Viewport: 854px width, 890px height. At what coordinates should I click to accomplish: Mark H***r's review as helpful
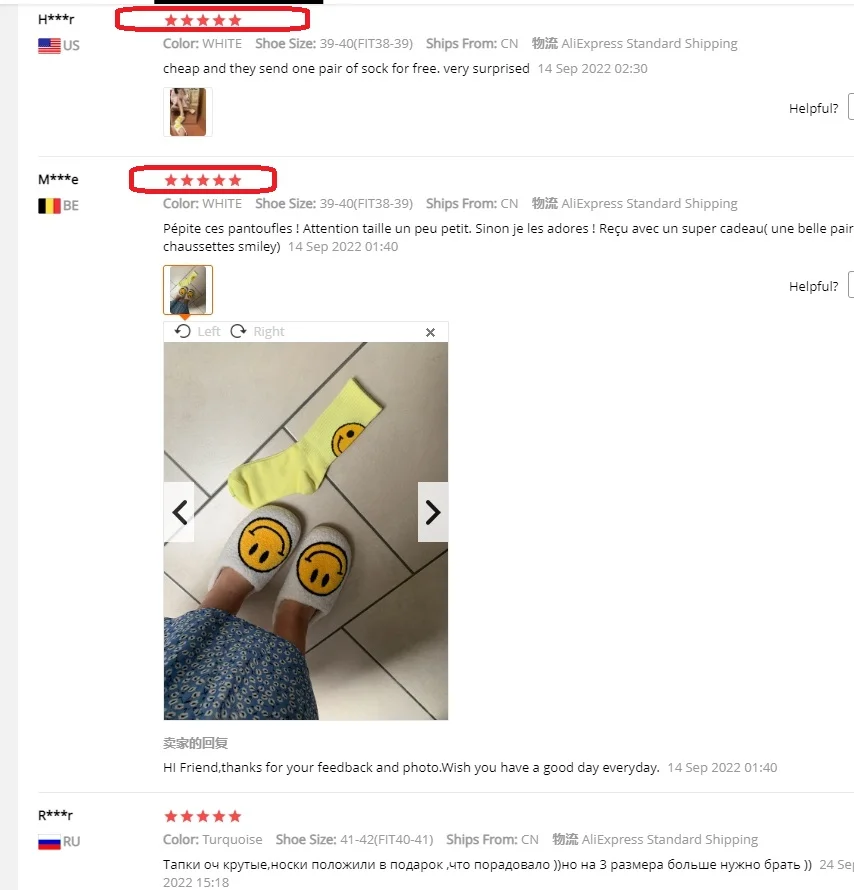(x=851, y=107)
